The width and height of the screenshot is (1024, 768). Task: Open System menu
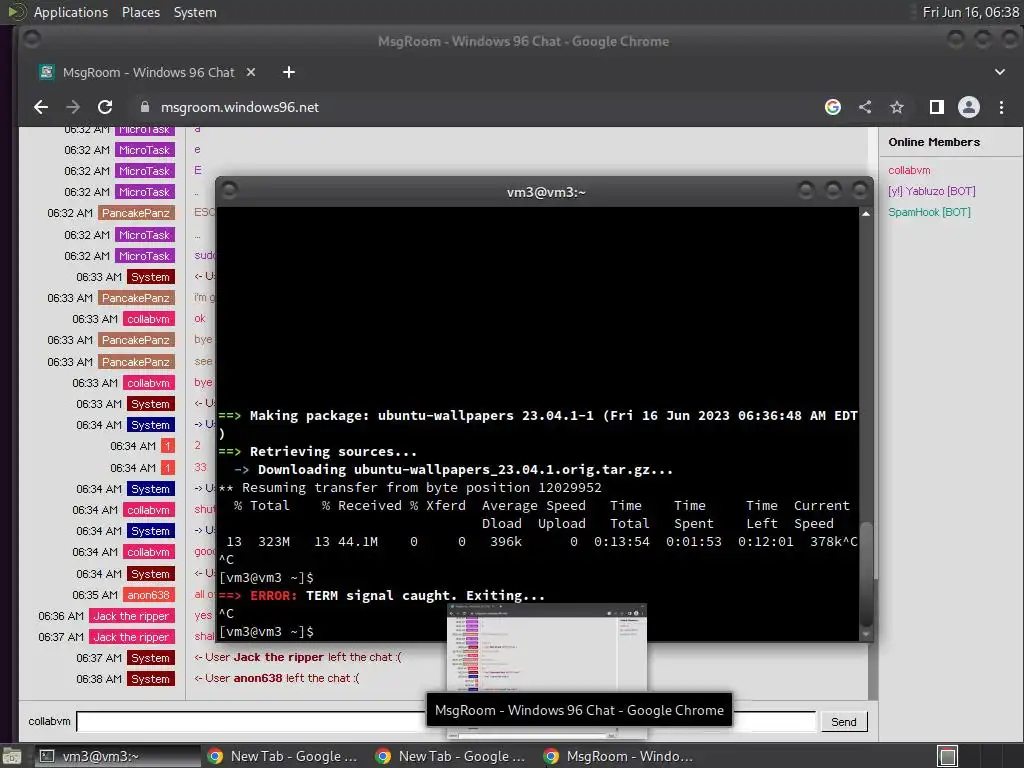click(195, 12)
